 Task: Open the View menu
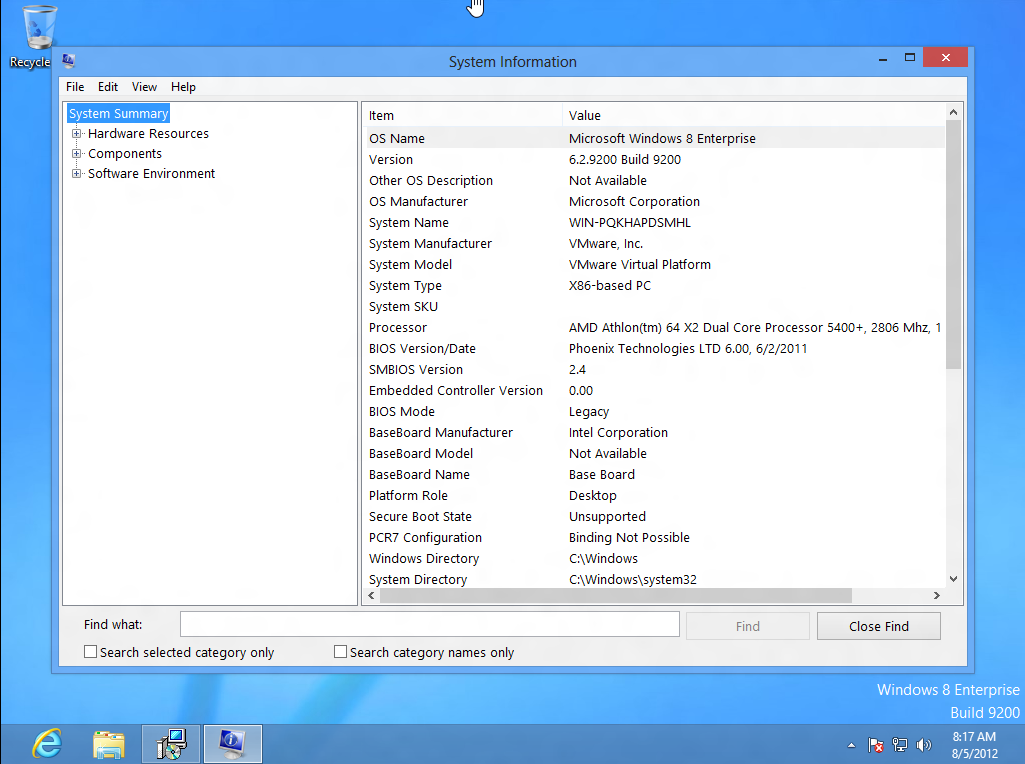click(144, 87)
